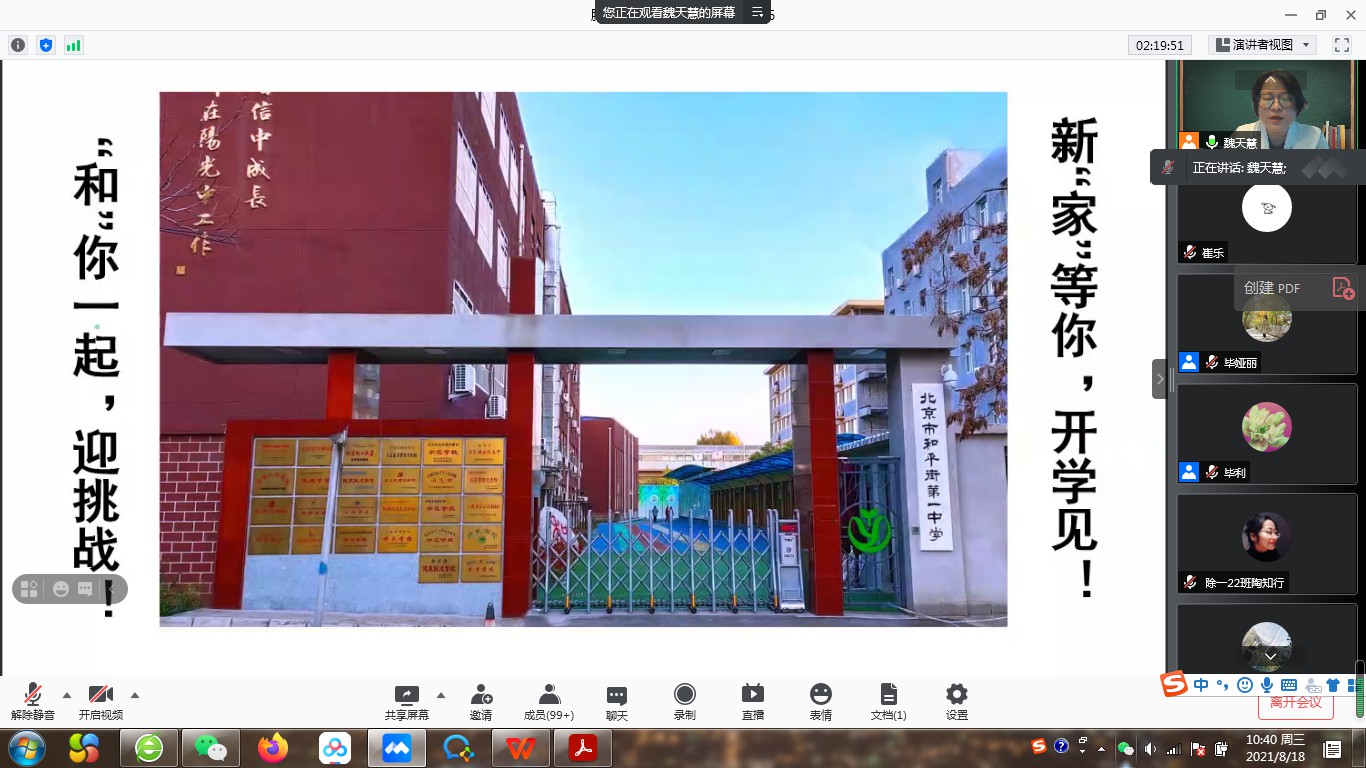Screen dimensions: 1366x768
Task: Click the 共享屏幕 share screen button
Action: pos(407,702)
